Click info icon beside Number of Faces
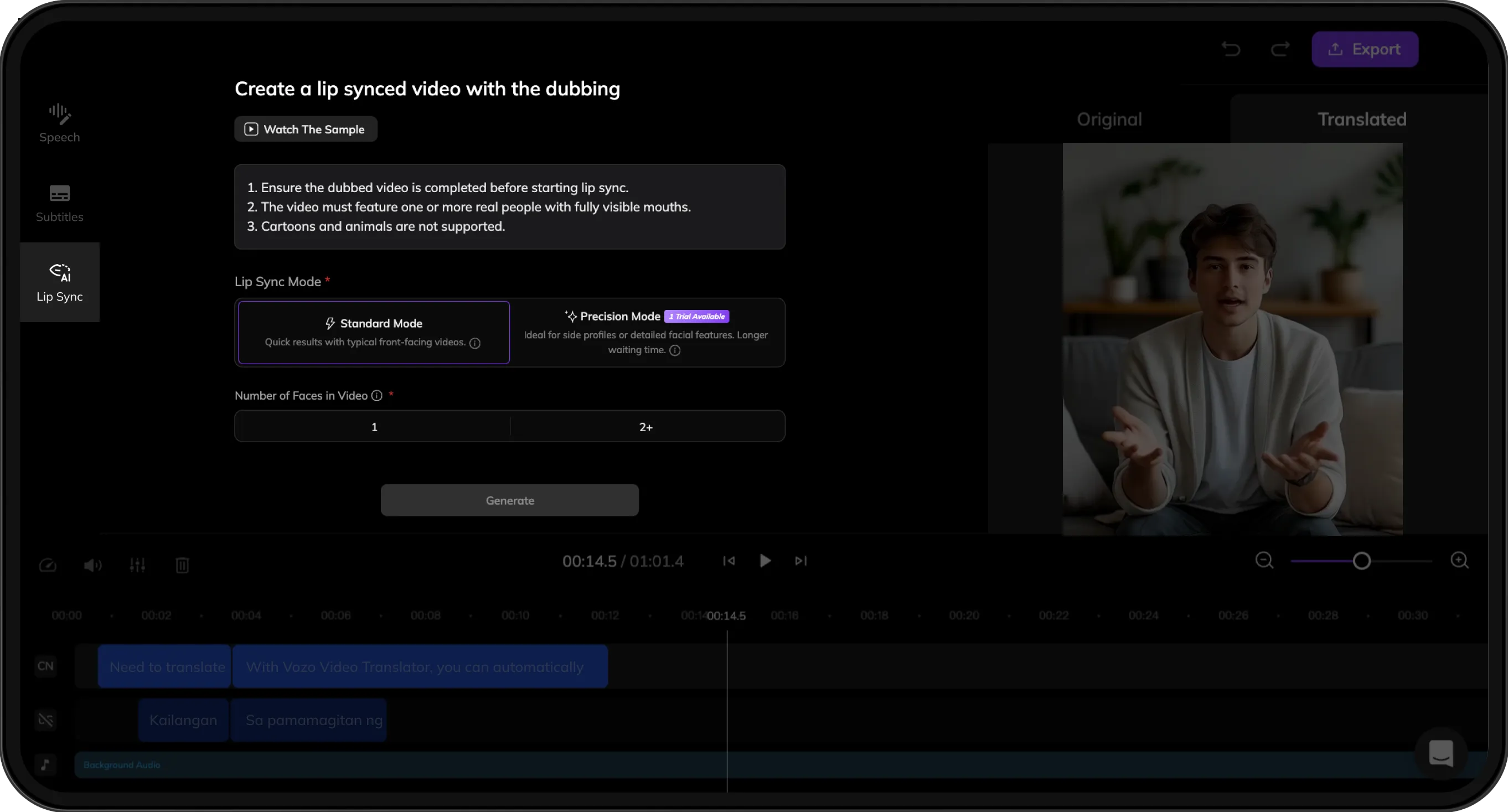The height and width of the screenshot is (812, 1508). pos(377,396)
